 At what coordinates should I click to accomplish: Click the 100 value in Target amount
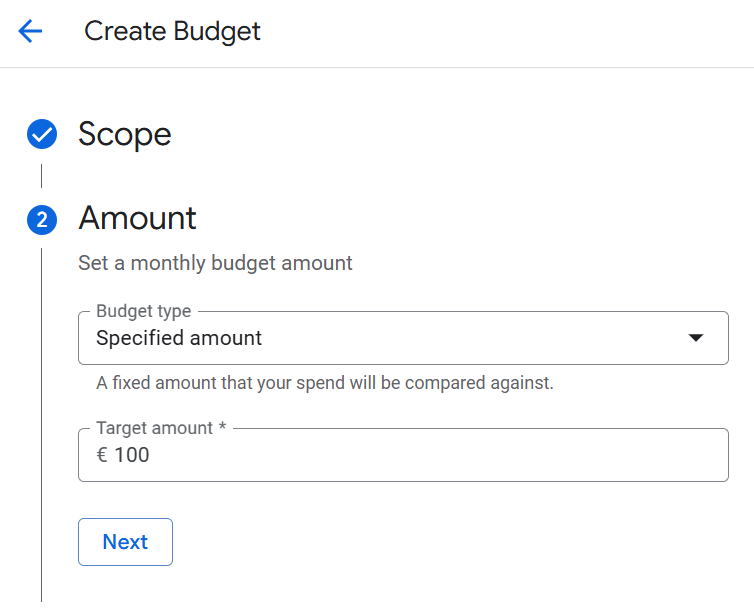[132, 455]
